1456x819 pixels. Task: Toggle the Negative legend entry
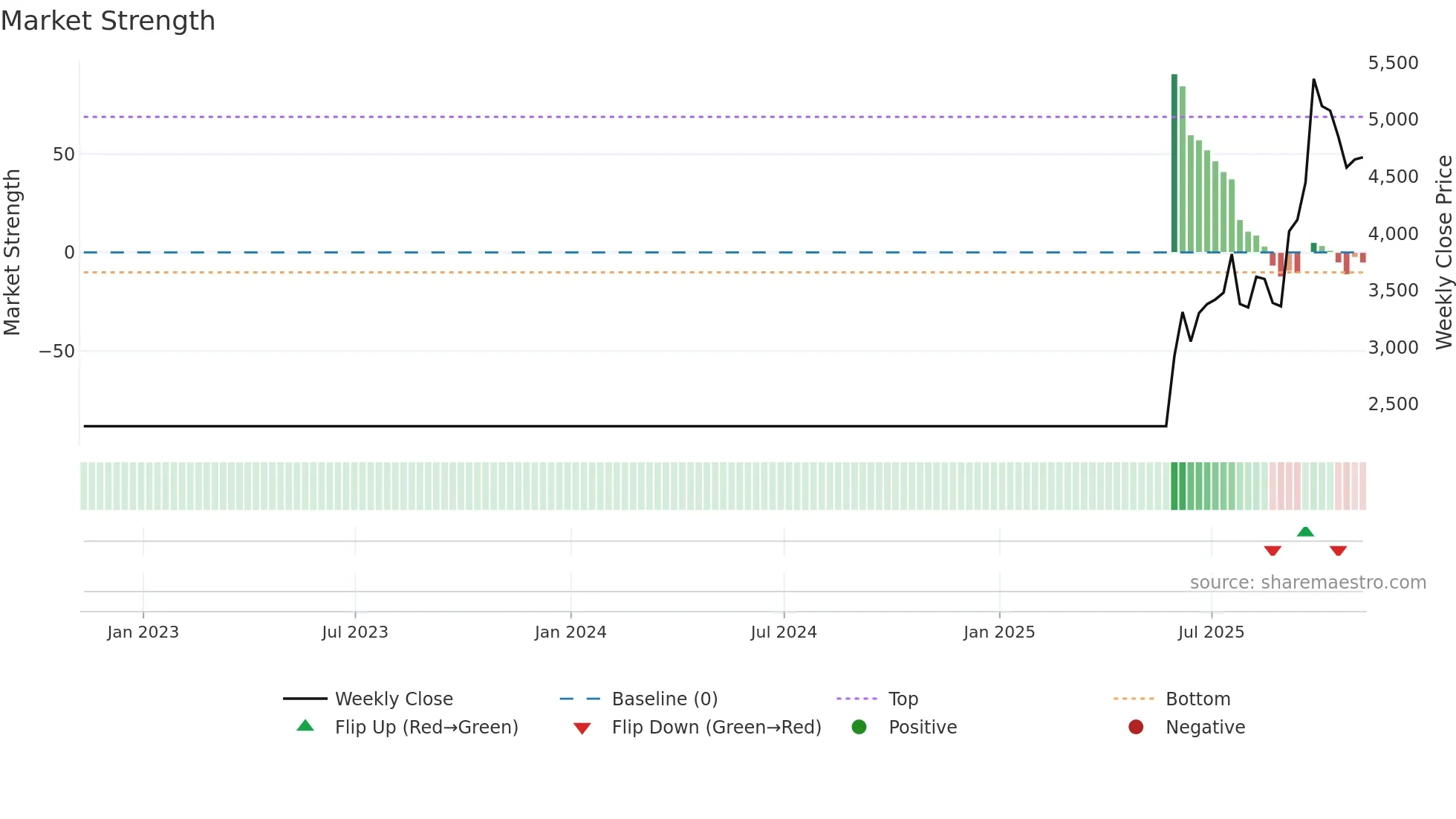1186,727
